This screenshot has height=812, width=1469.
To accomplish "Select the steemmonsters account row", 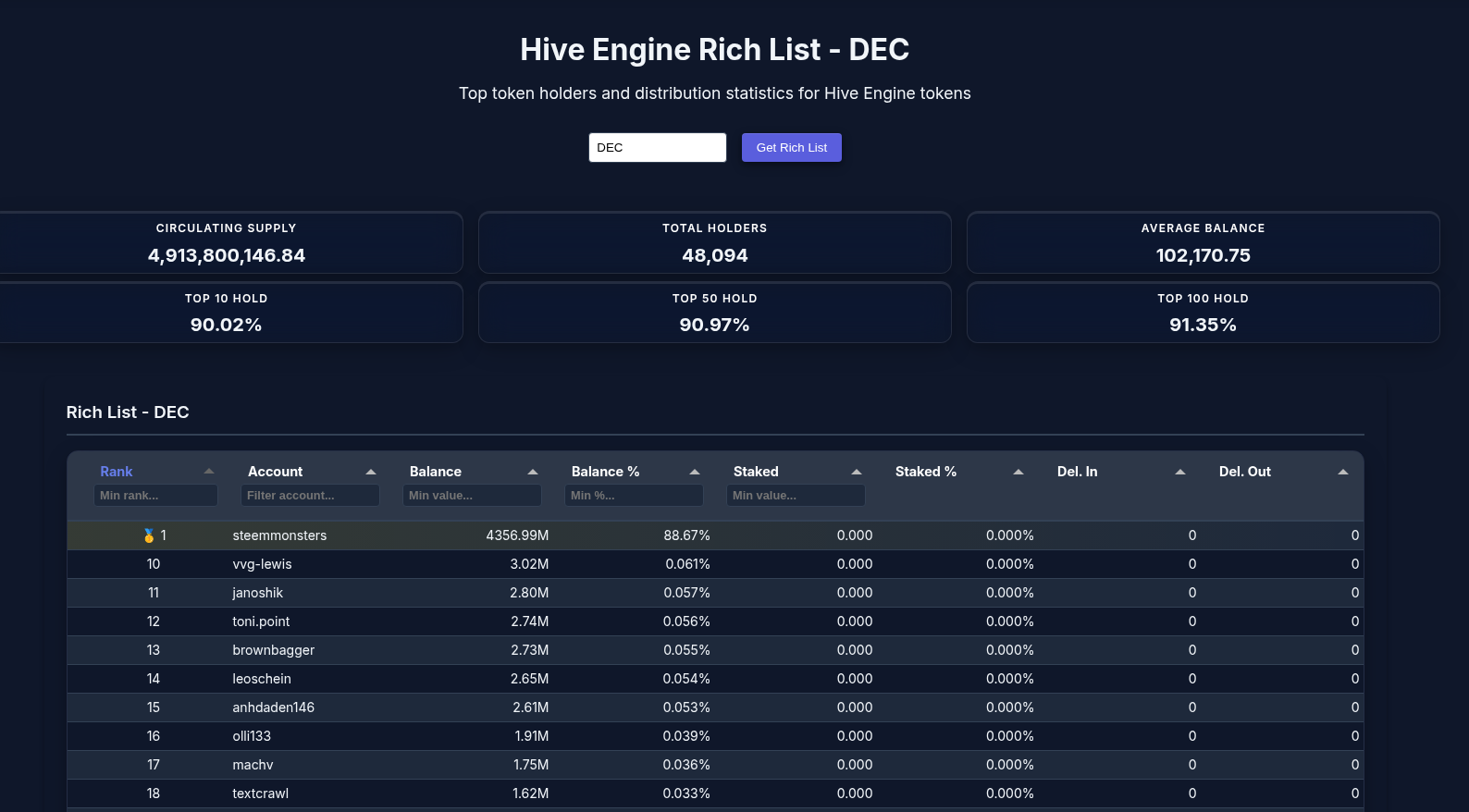I will [x=279, y=535].
